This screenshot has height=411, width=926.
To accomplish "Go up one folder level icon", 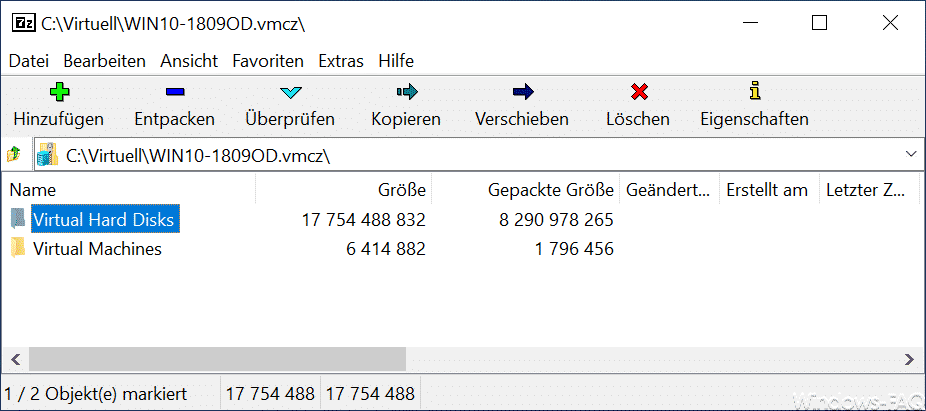I will coord(14,155).
